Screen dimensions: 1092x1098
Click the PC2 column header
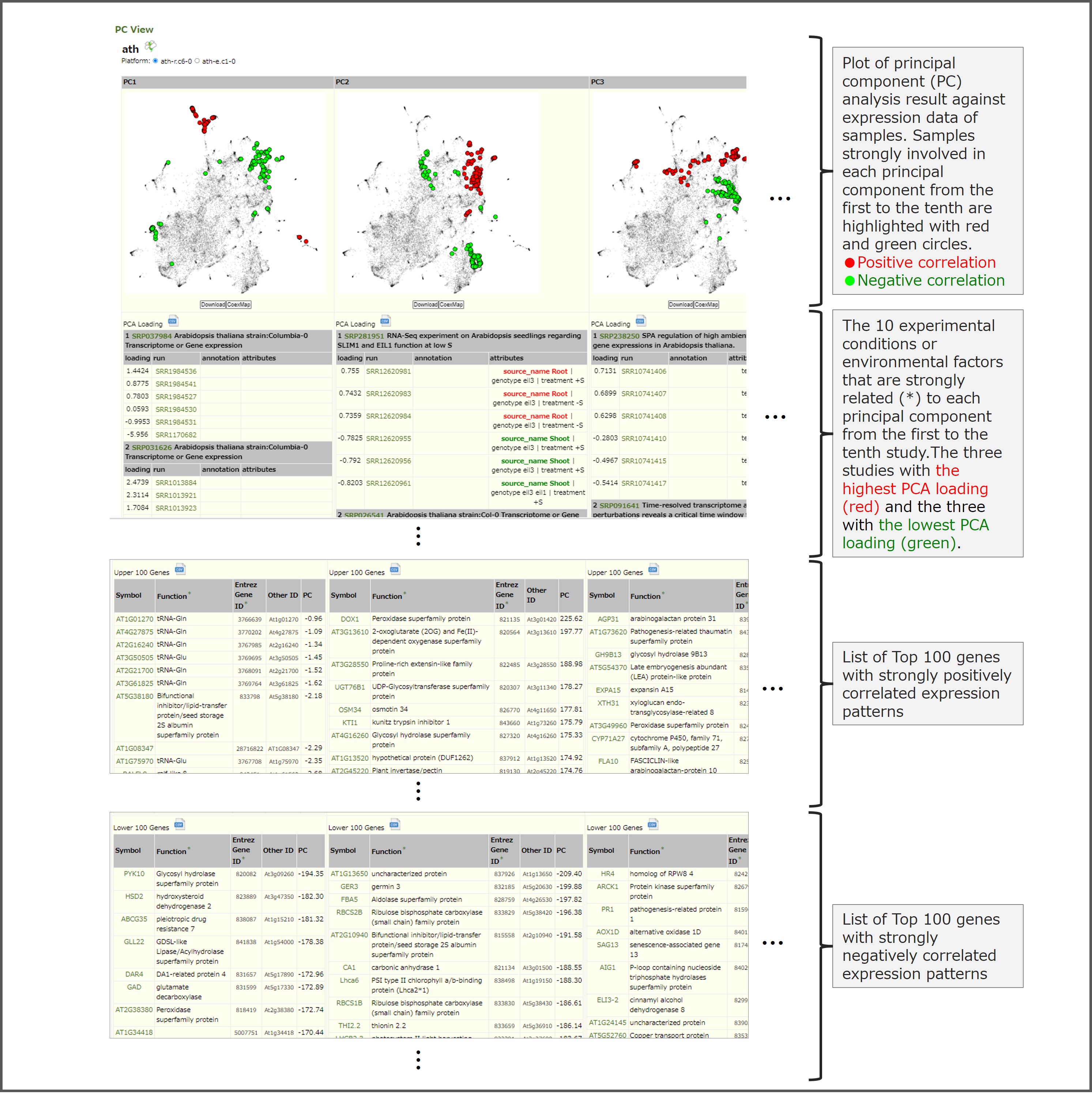coord(343,82)
